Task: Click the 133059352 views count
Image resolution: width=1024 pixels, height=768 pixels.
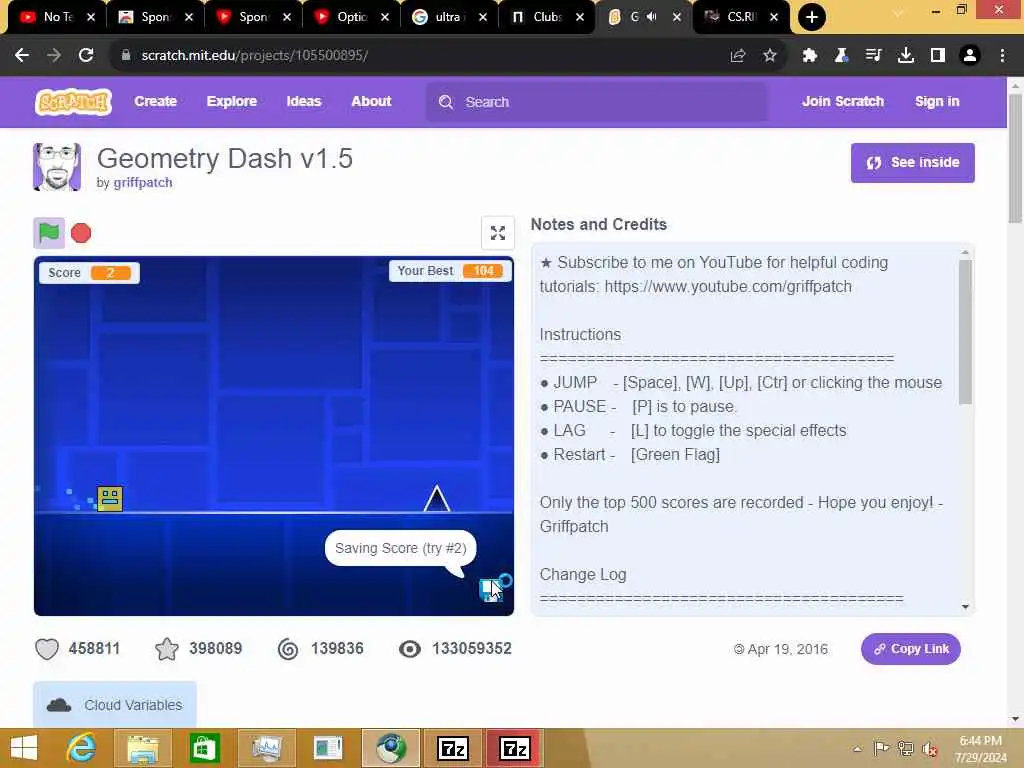Action: [472, 648]
